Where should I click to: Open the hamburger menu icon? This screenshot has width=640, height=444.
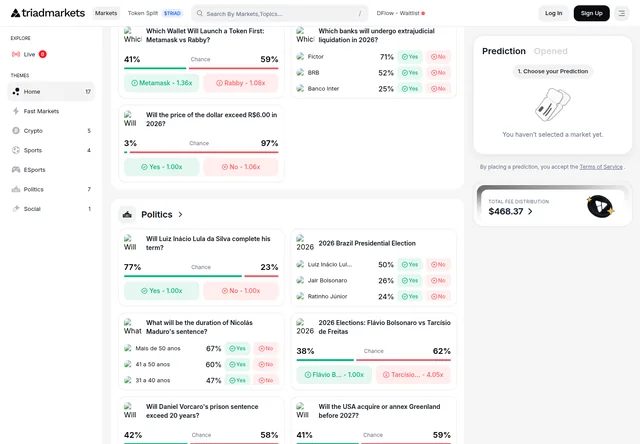[x=622, y=13]
